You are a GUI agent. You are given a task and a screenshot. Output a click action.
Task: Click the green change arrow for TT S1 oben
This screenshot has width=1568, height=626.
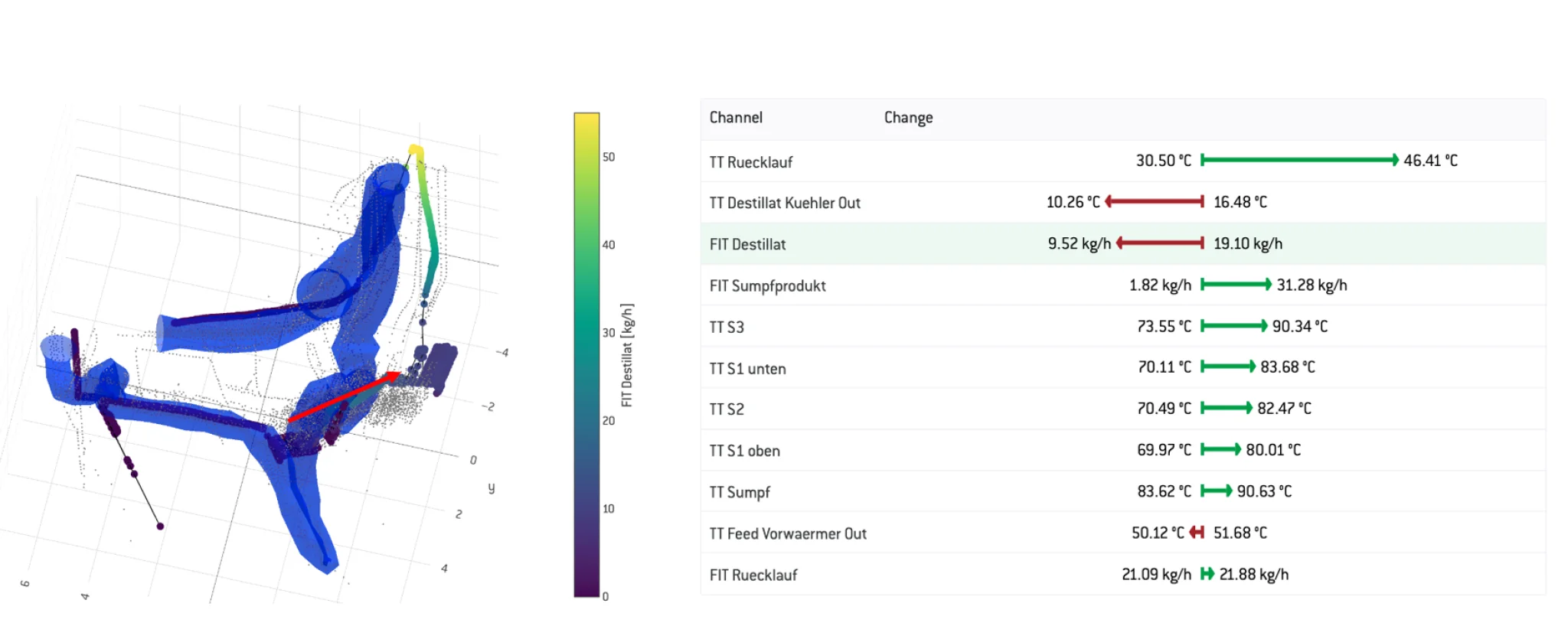coord(1221,449)
